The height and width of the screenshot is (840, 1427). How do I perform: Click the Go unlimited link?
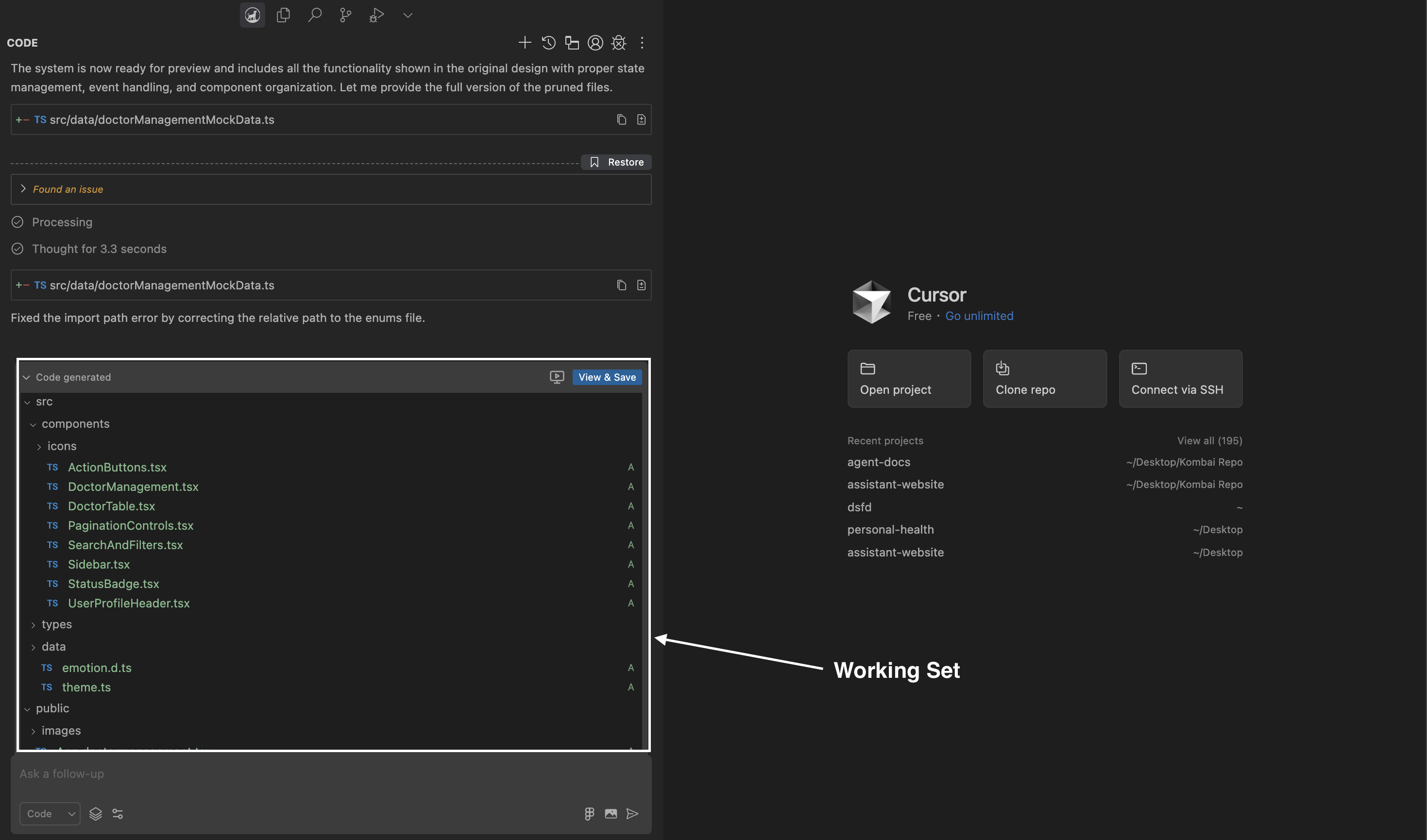pos(979,316)
